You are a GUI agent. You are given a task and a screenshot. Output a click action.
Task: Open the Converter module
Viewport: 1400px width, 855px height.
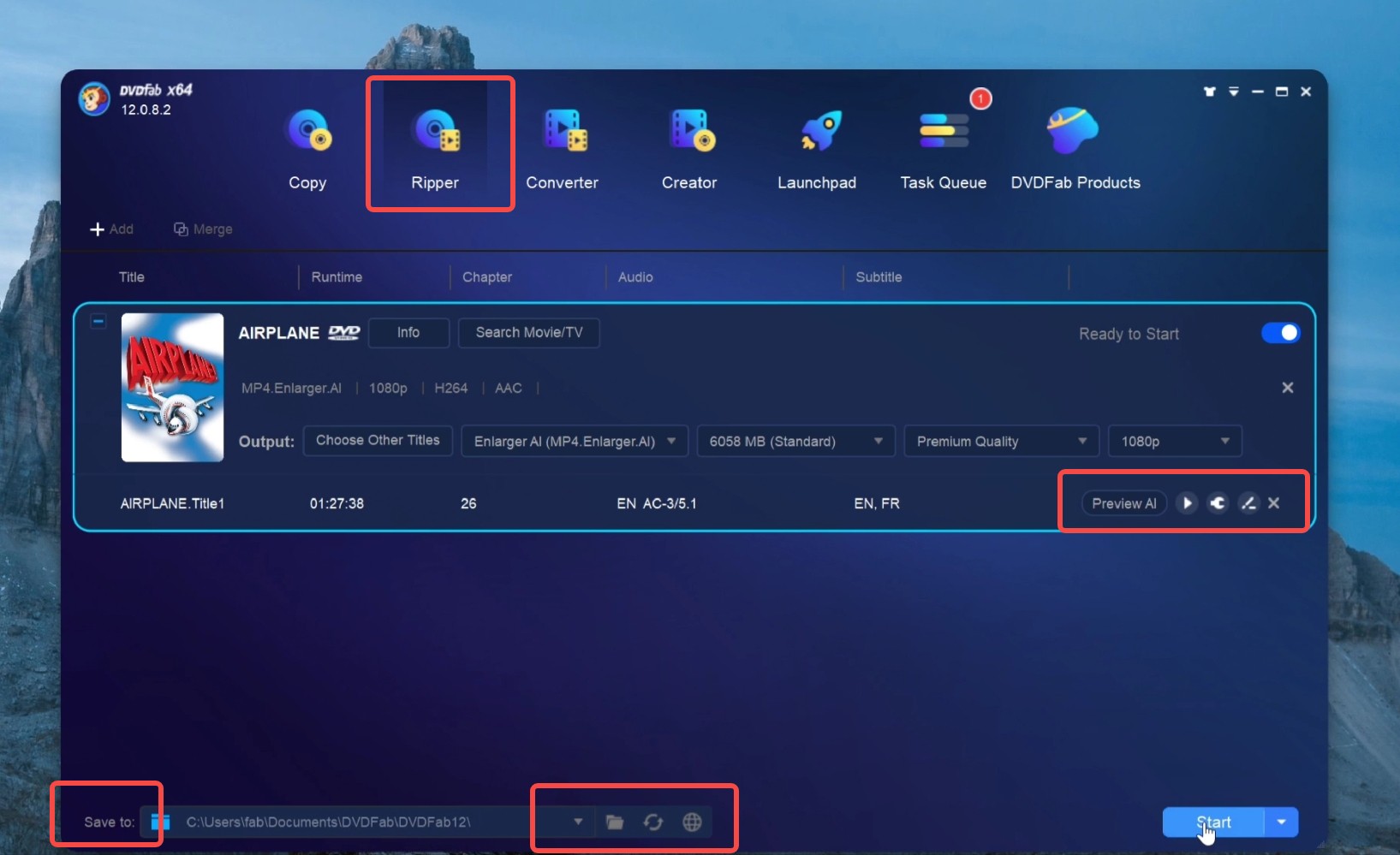563,147
